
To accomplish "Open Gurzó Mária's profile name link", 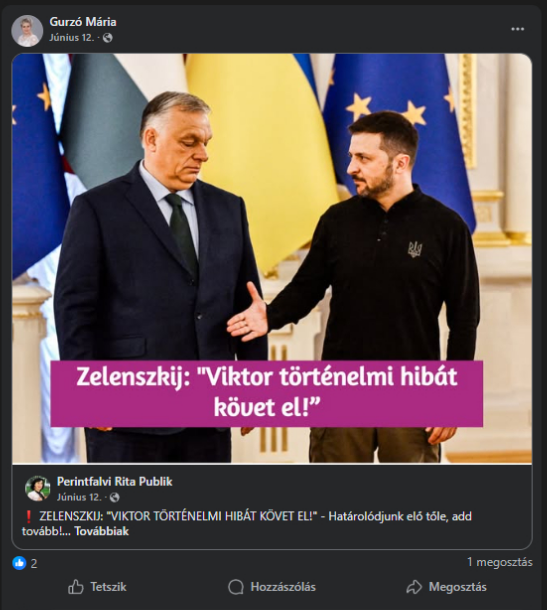I will pos(83,22).
